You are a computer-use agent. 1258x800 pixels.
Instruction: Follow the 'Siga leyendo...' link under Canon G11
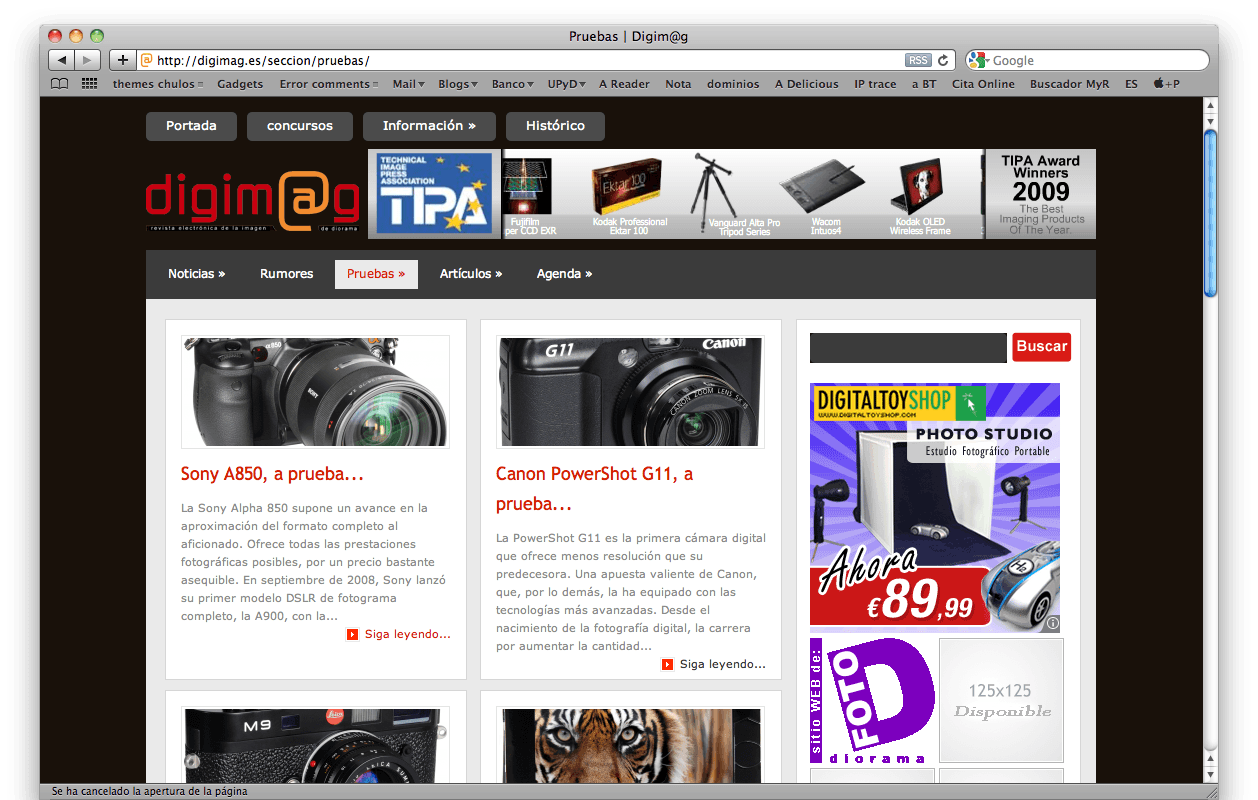(x=723, y=664)
